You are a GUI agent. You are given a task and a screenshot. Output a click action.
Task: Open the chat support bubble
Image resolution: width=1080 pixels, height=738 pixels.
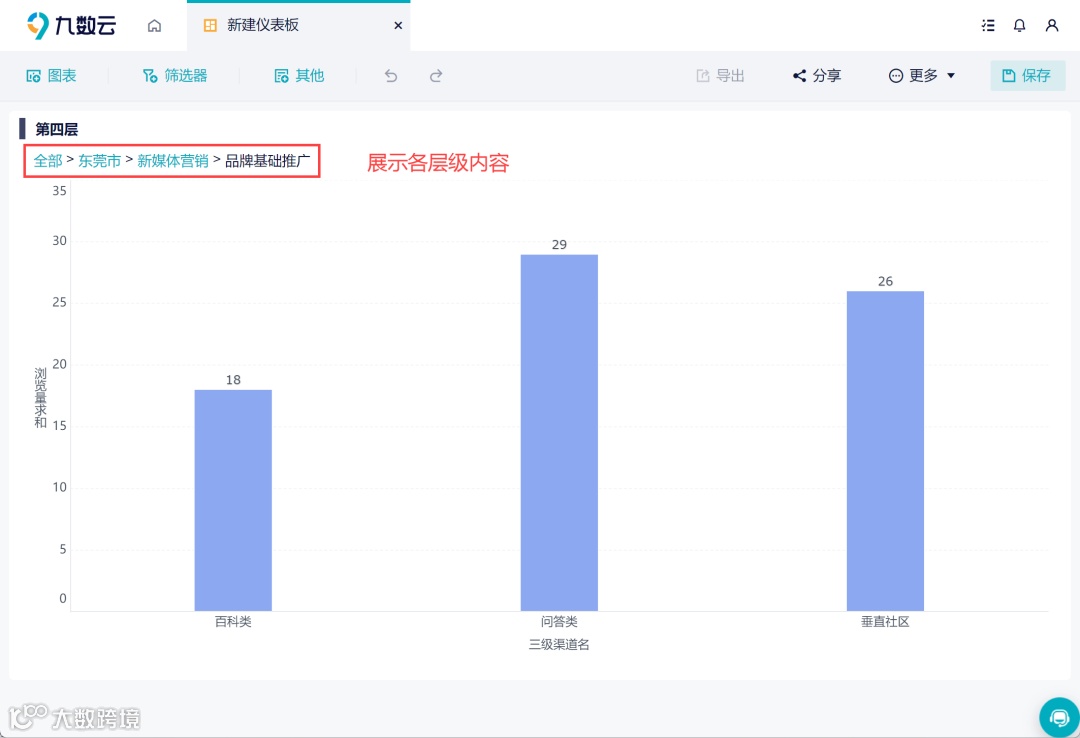(x=1059, y=717)
